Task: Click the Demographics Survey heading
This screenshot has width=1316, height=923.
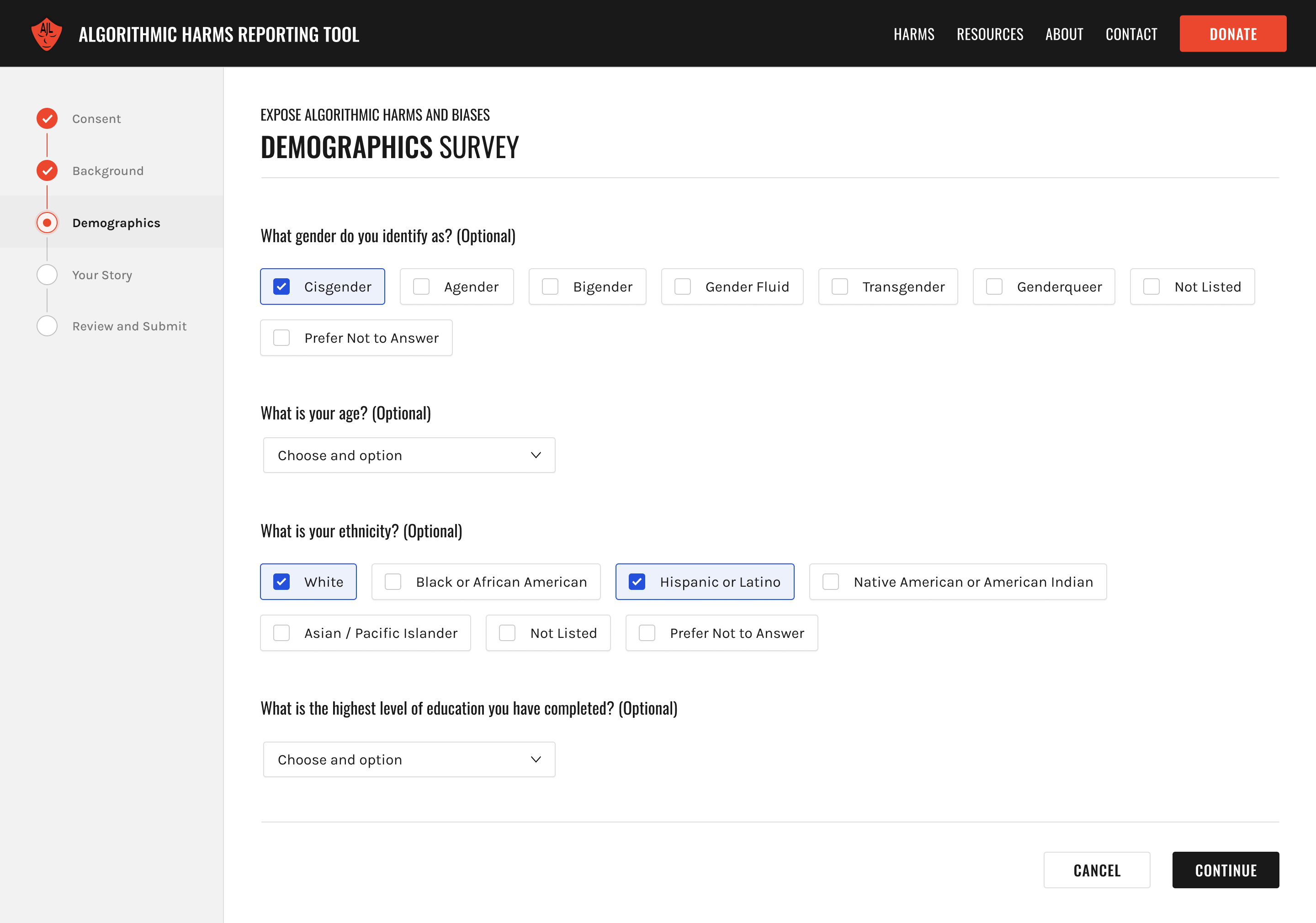Action: 390,147
